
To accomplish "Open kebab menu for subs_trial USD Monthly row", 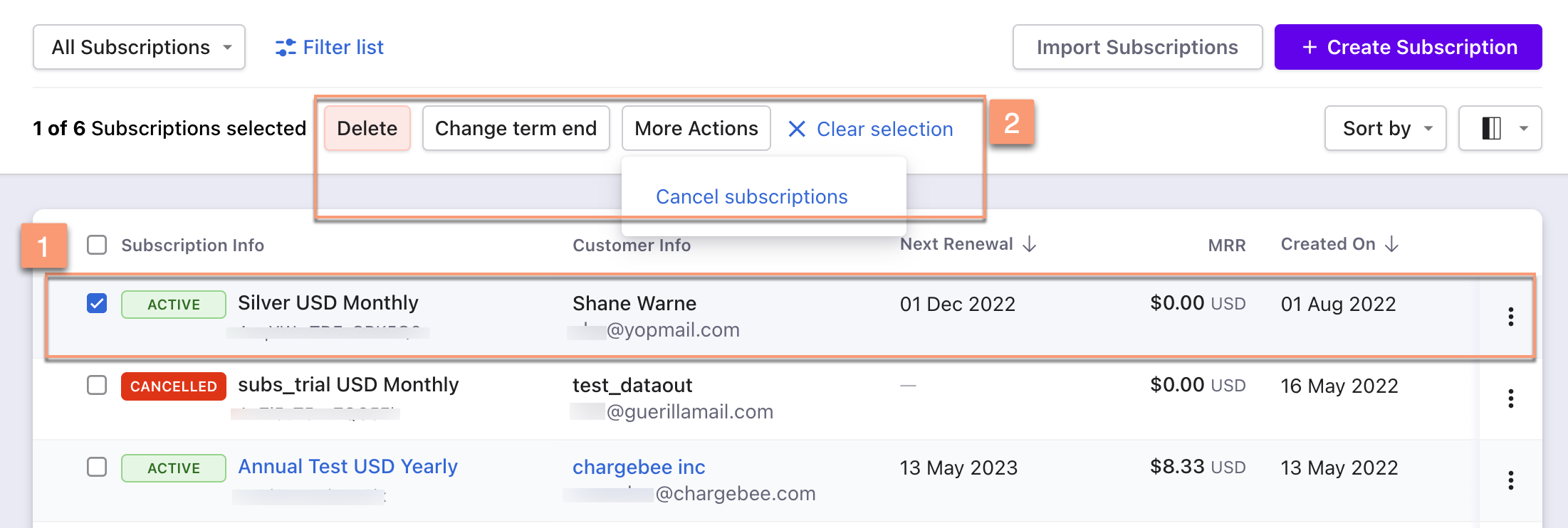I will pos(1510,398).
